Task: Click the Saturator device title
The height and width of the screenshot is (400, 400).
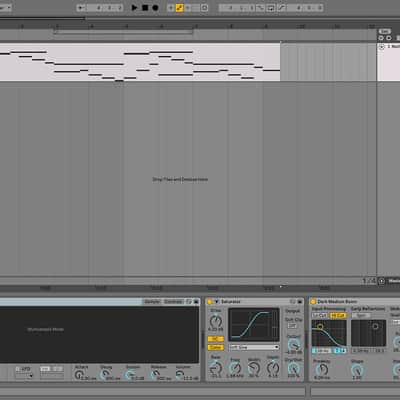Action: 231,302
